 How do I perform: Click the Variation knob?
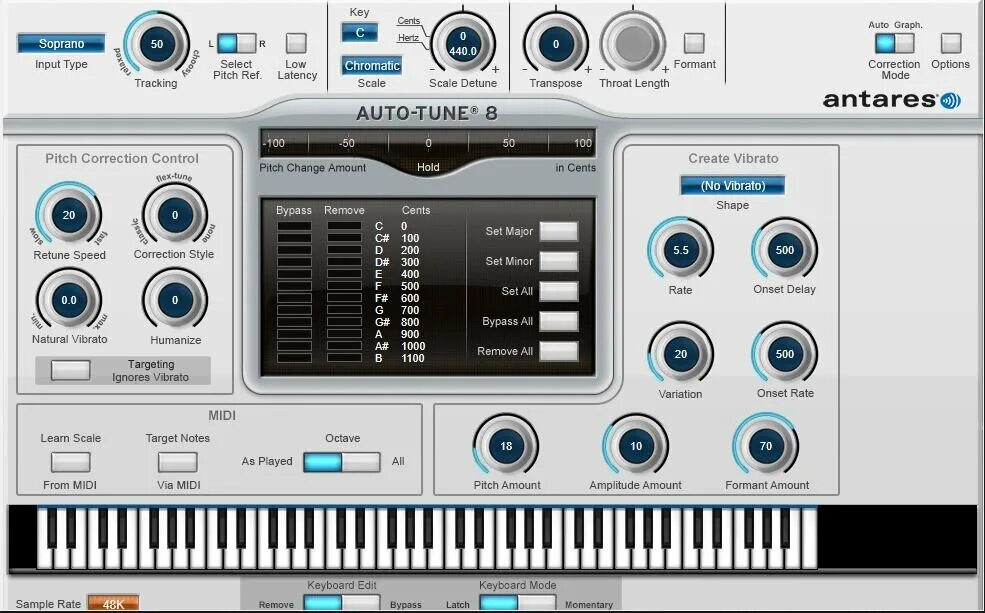click(x=681, y=354)
